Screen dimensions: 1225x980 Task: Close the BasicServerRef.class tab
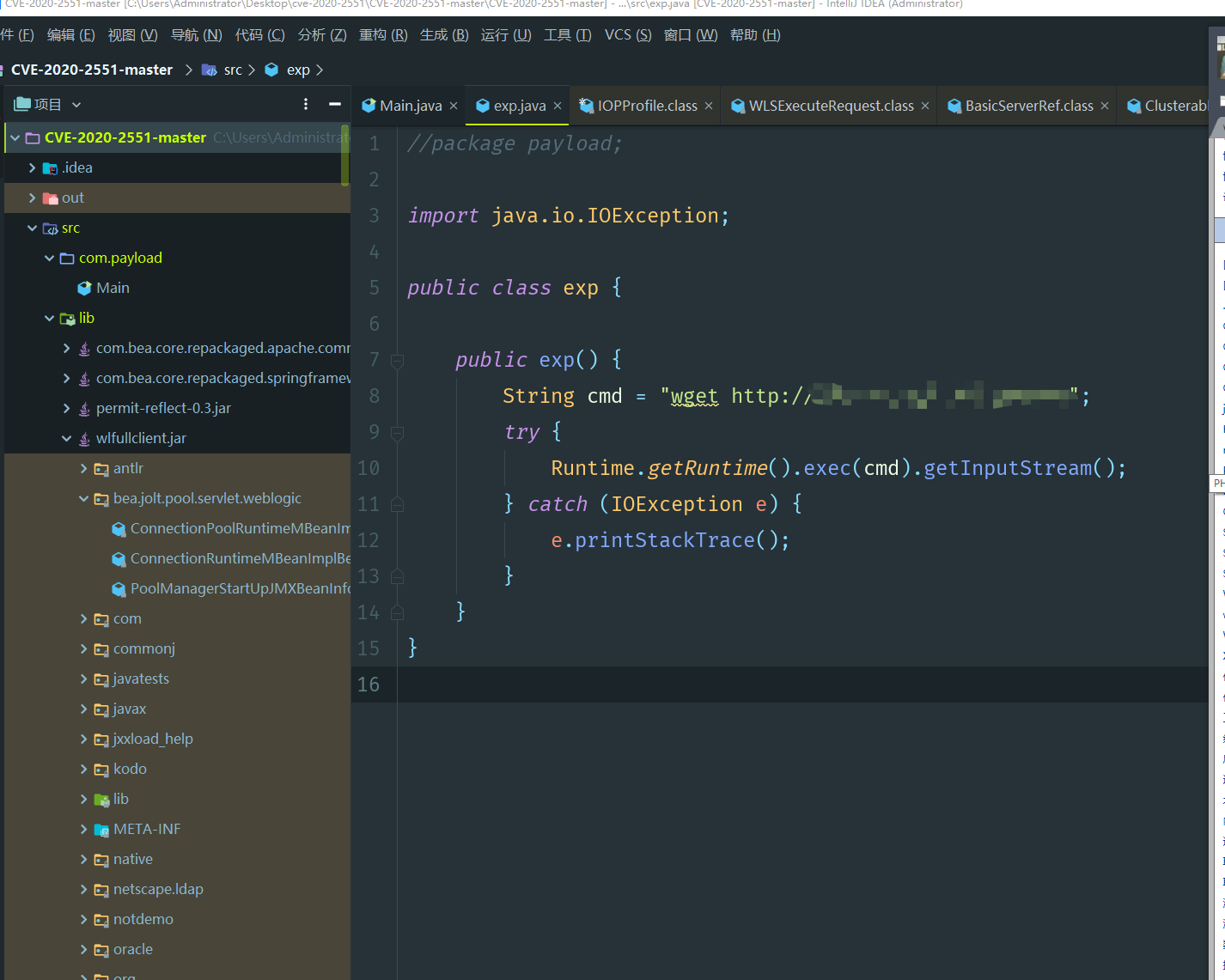coord(1105,106)
